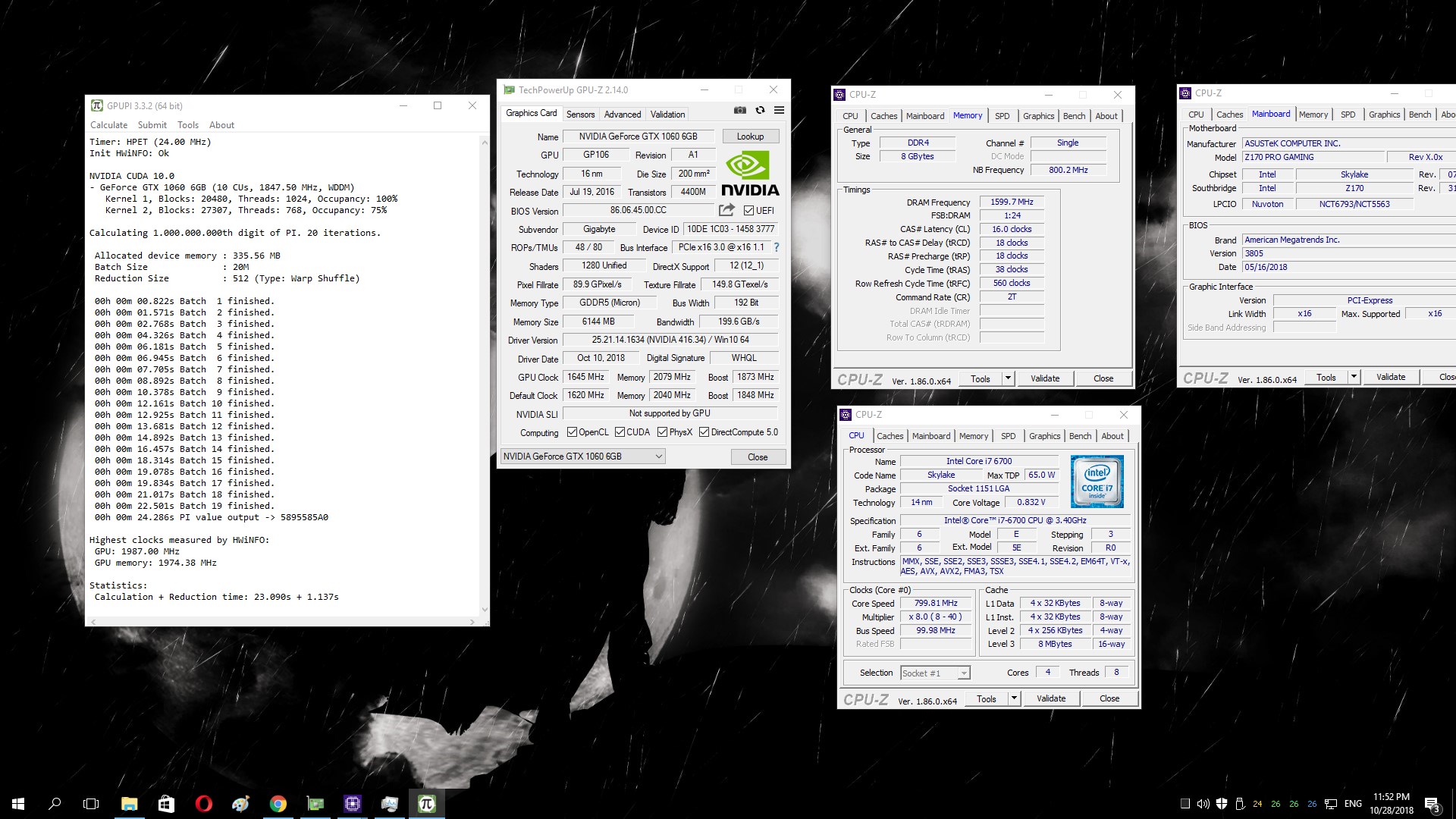
Task: Click the Intel Core i7 badge
Action: (1097, 482)
